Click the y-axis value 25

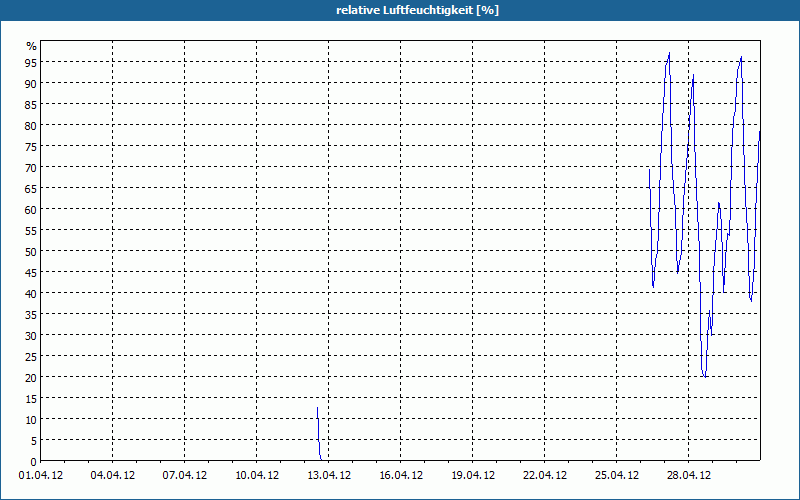[31, 357]
